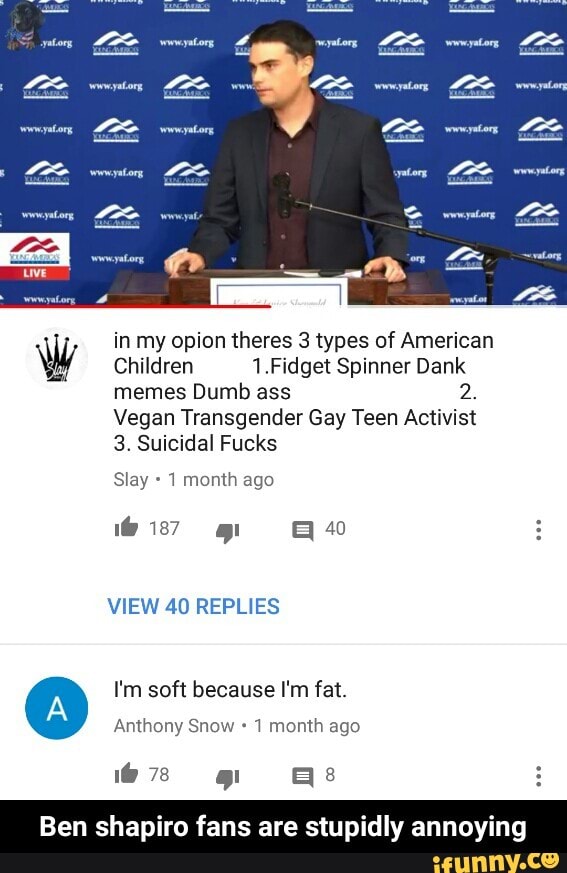Tap the LIVE badge on the video

click(x=35, y=273)
